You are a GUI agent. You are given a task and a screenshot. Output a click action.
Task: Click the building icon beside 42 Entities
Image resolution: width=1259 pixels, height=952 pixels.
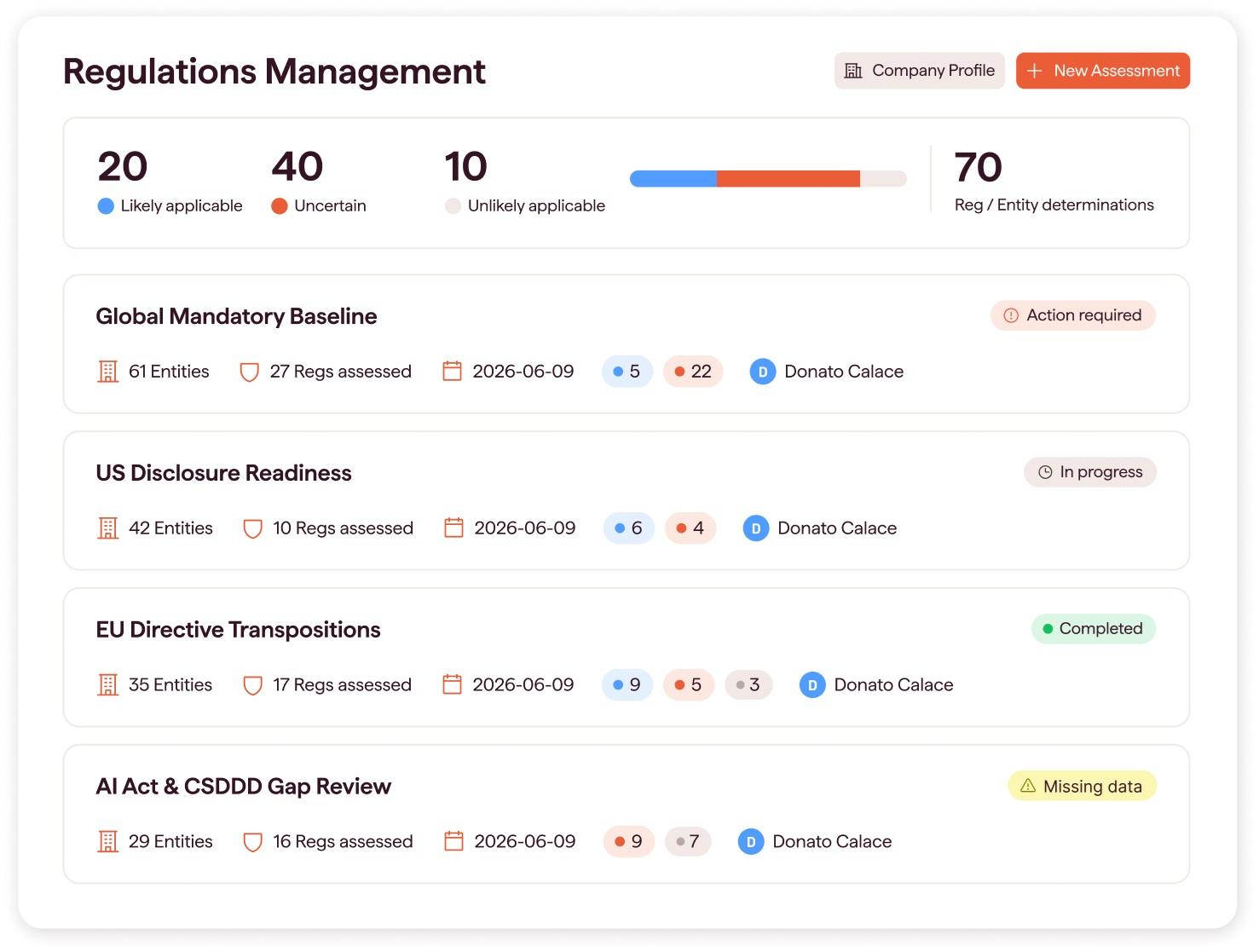(108, 528)
